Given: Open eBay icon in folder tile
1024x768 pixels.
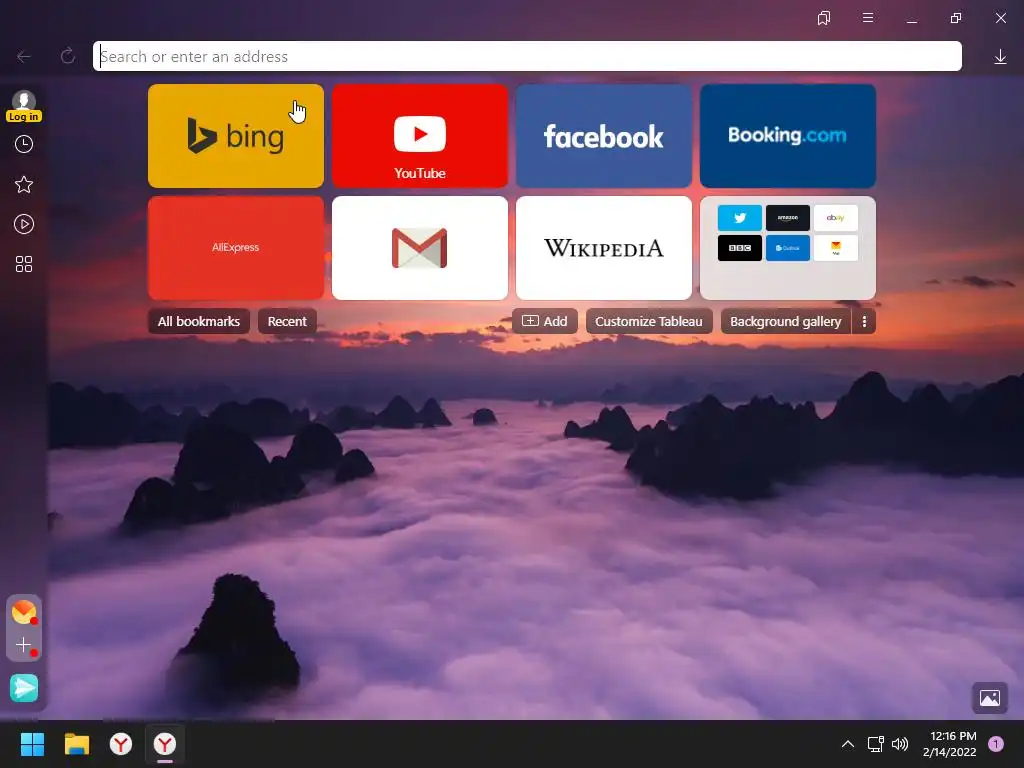Looking at the screenshot, I should click(836, 218).
